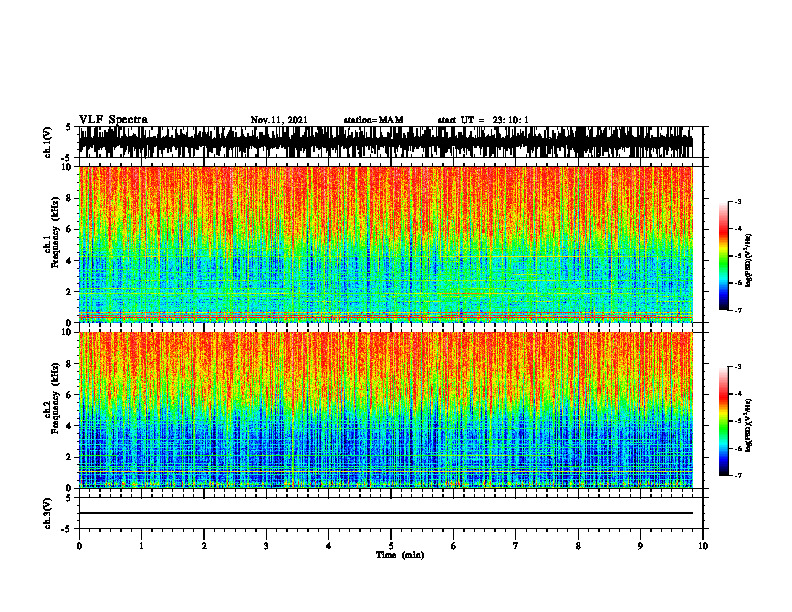Click the ch.2 colorbar log(PSD) unit label

pyautogui.click(x=749, y=425)
